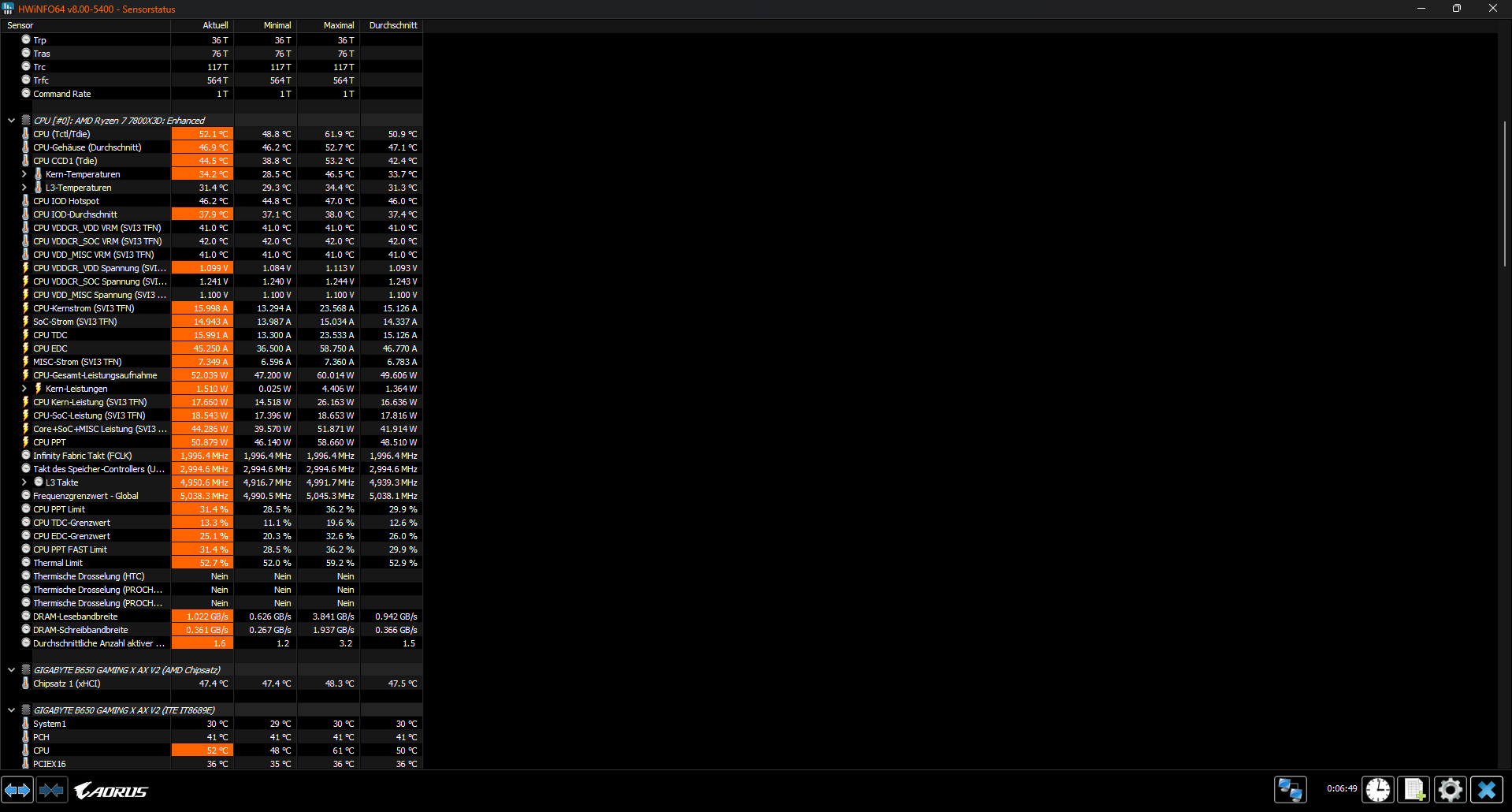Click the thermometer icon of CPU (Tctl/Tdie)

(26, 134)
